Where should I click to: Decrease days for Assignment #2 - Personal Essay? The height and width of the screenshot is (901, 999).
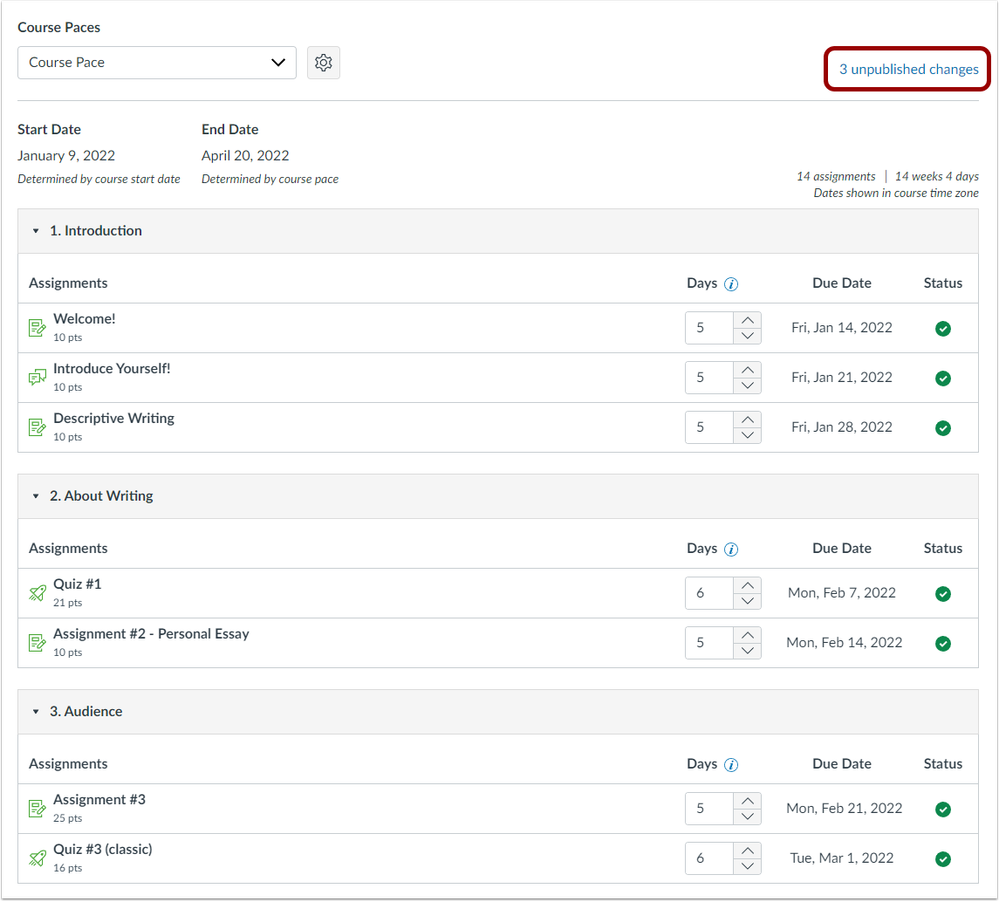point(747,651)
